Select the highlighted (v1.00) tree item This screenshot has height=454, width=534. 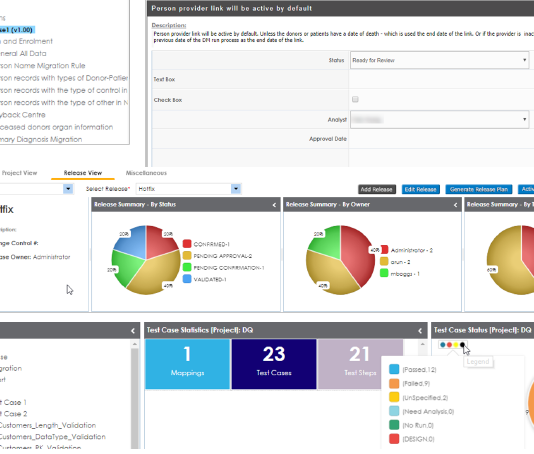17,30
